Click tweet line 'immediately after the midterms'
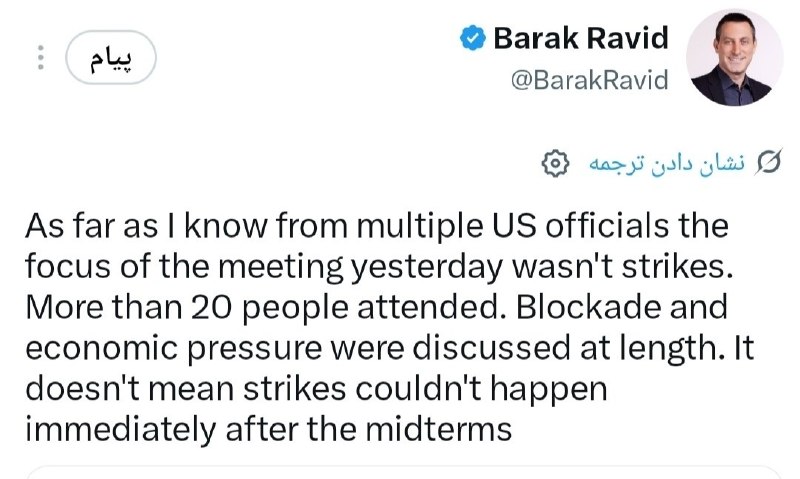Viewport: 800px width, 479px height. point(268,430)
